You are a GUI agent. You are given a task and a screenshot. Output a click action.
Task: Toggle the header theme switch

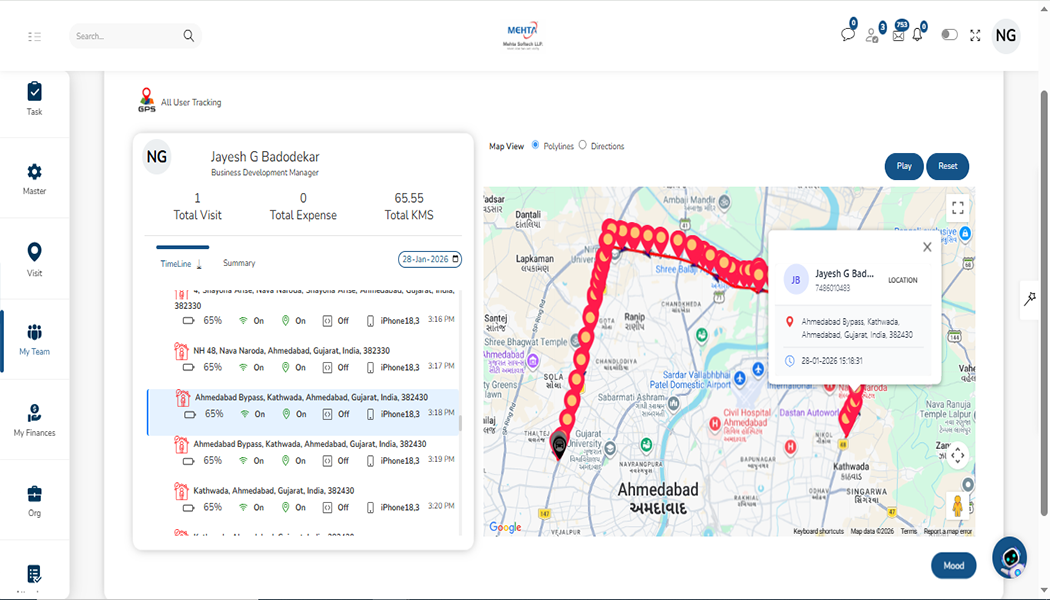[949, 35]
